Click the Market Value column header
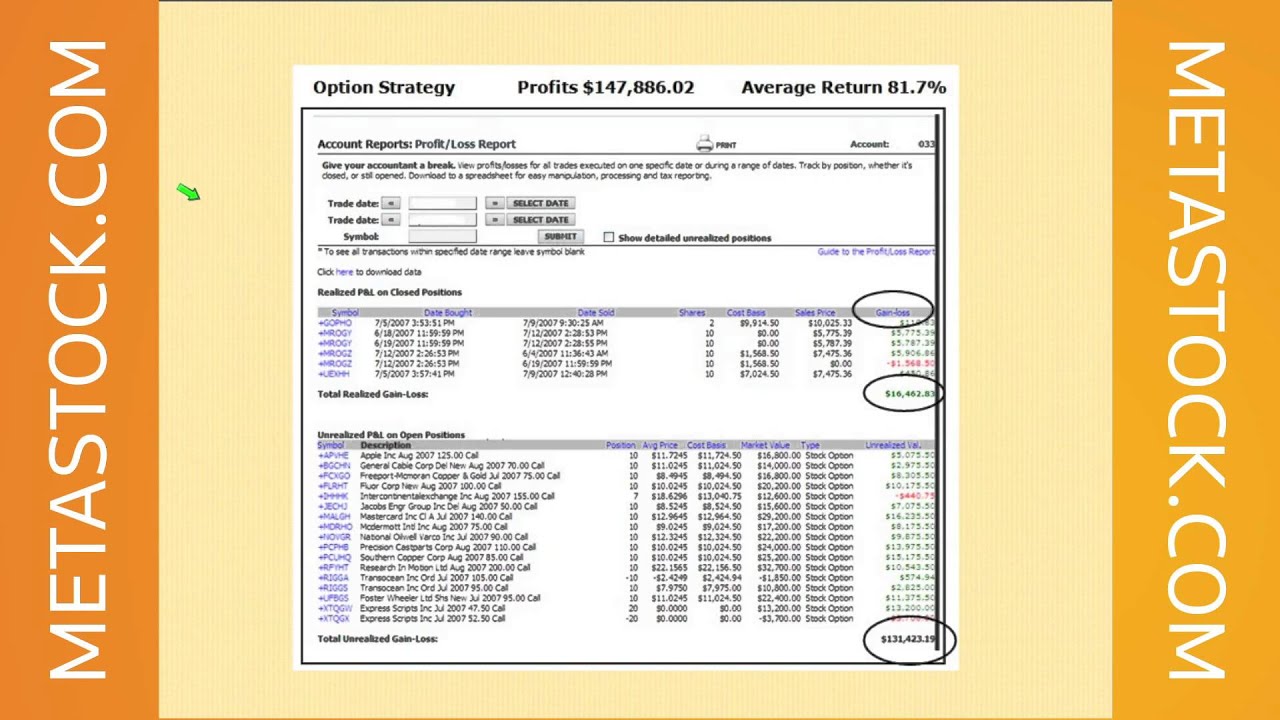The height and width of the screenshot is (720, 1280). click(767, 445)
